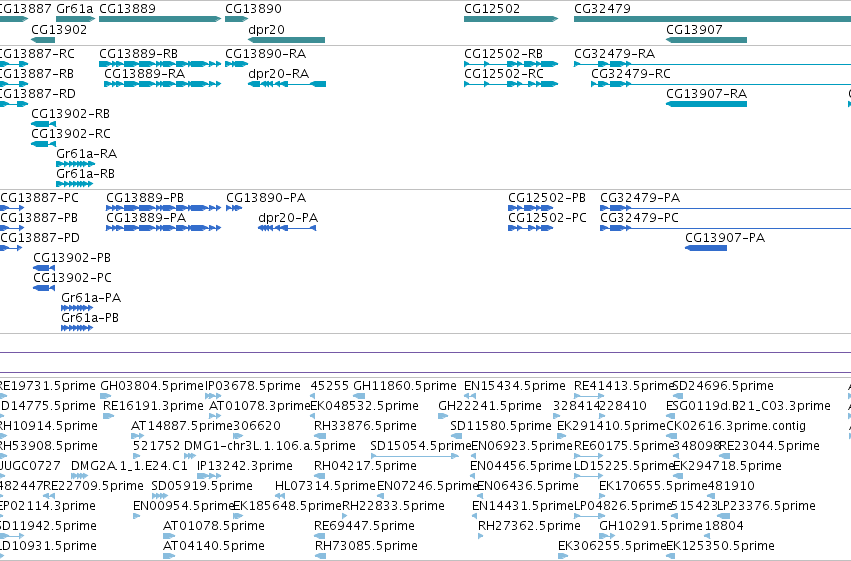Image resolution: width=851 pixels, height=561 pixels.
Task: Click the CG13889-RB transcript label
Action: 138,54
